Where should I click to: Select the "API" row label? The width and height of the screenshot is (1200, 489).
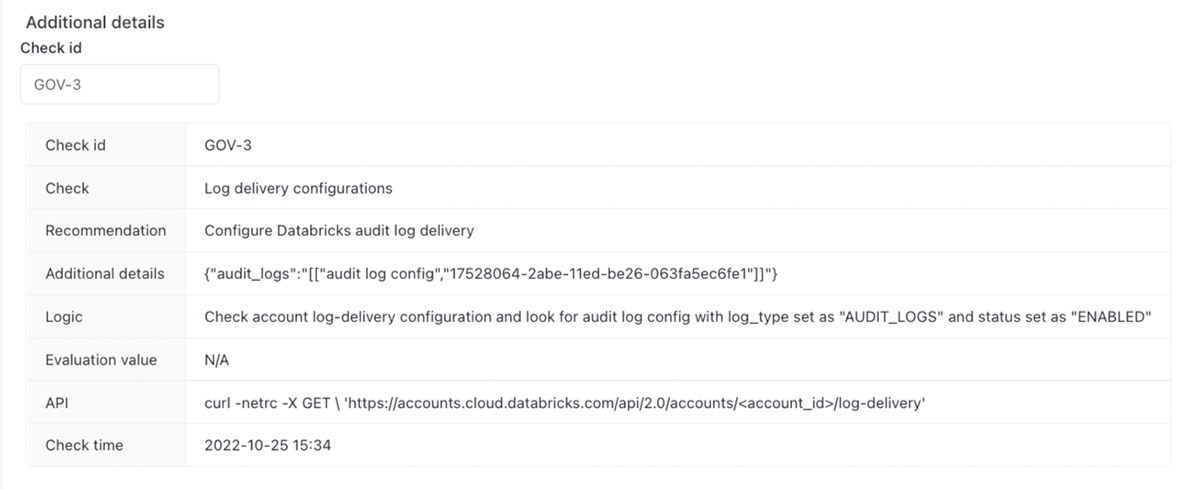point(58,402)
